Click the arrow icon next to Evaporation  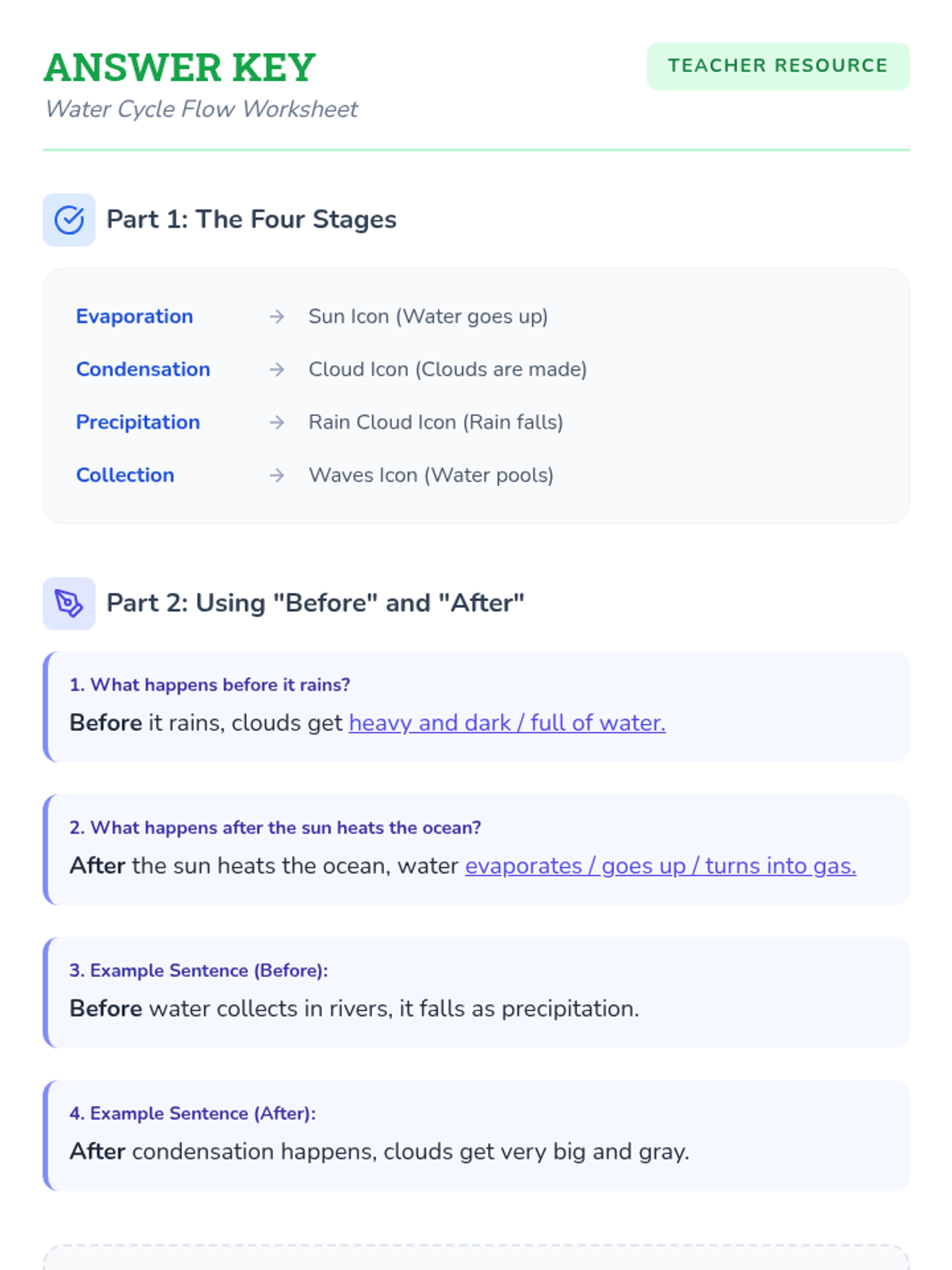(277, 317)
